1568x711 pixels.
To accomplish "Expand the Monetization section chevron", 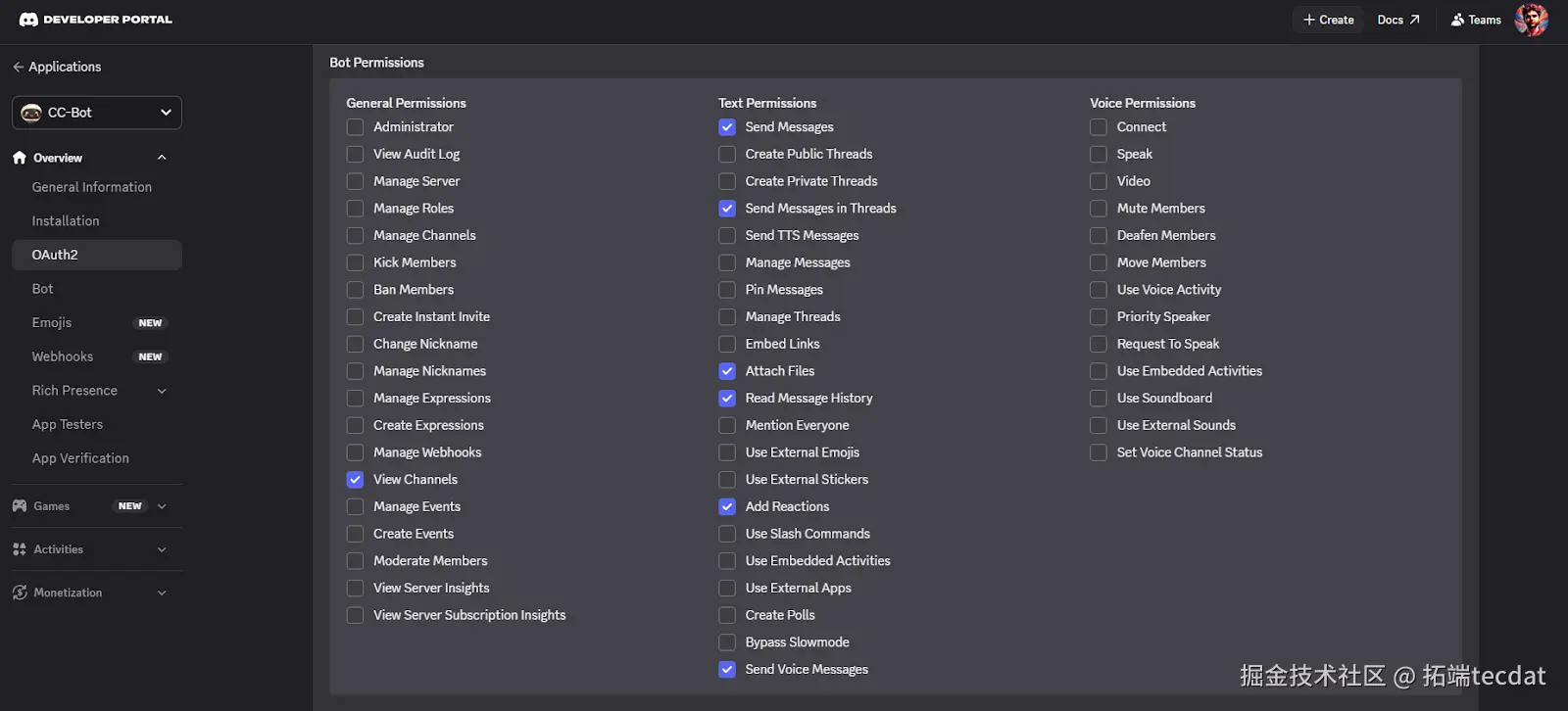I will (x=162, y=592).
